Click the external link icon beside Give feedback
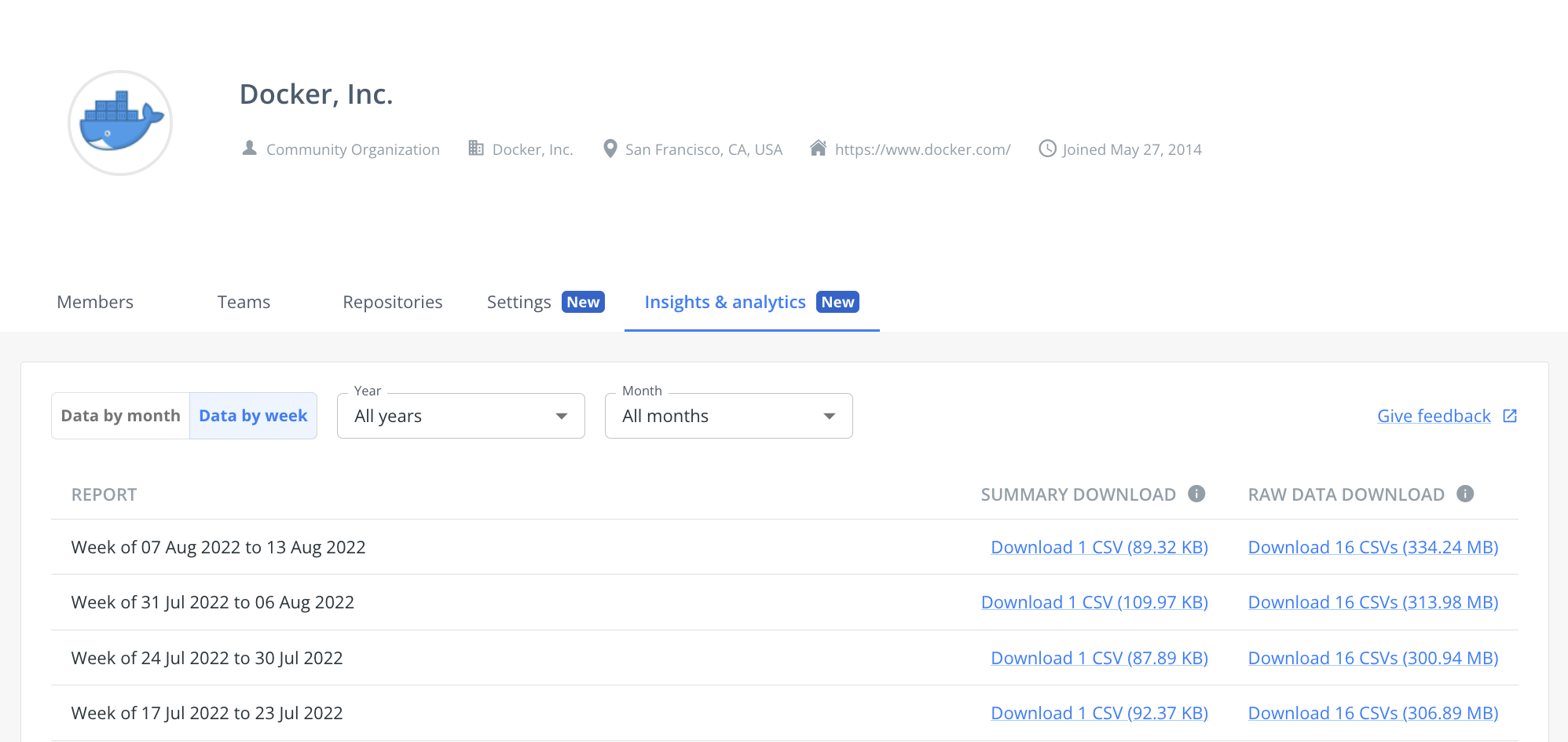The height and width of the screenshot is (742, 1568). click(1509, 415)
